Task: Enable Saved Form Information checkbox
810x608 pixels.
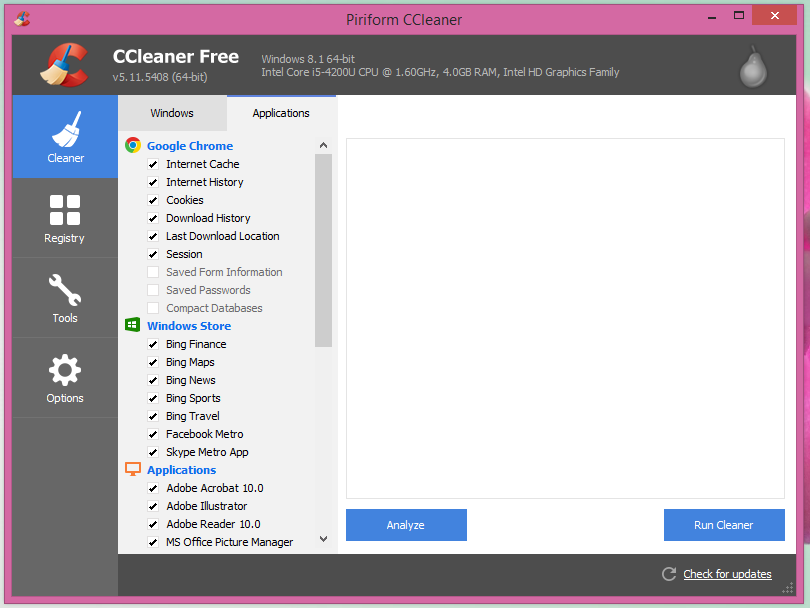Action: (x=153, y=272)
